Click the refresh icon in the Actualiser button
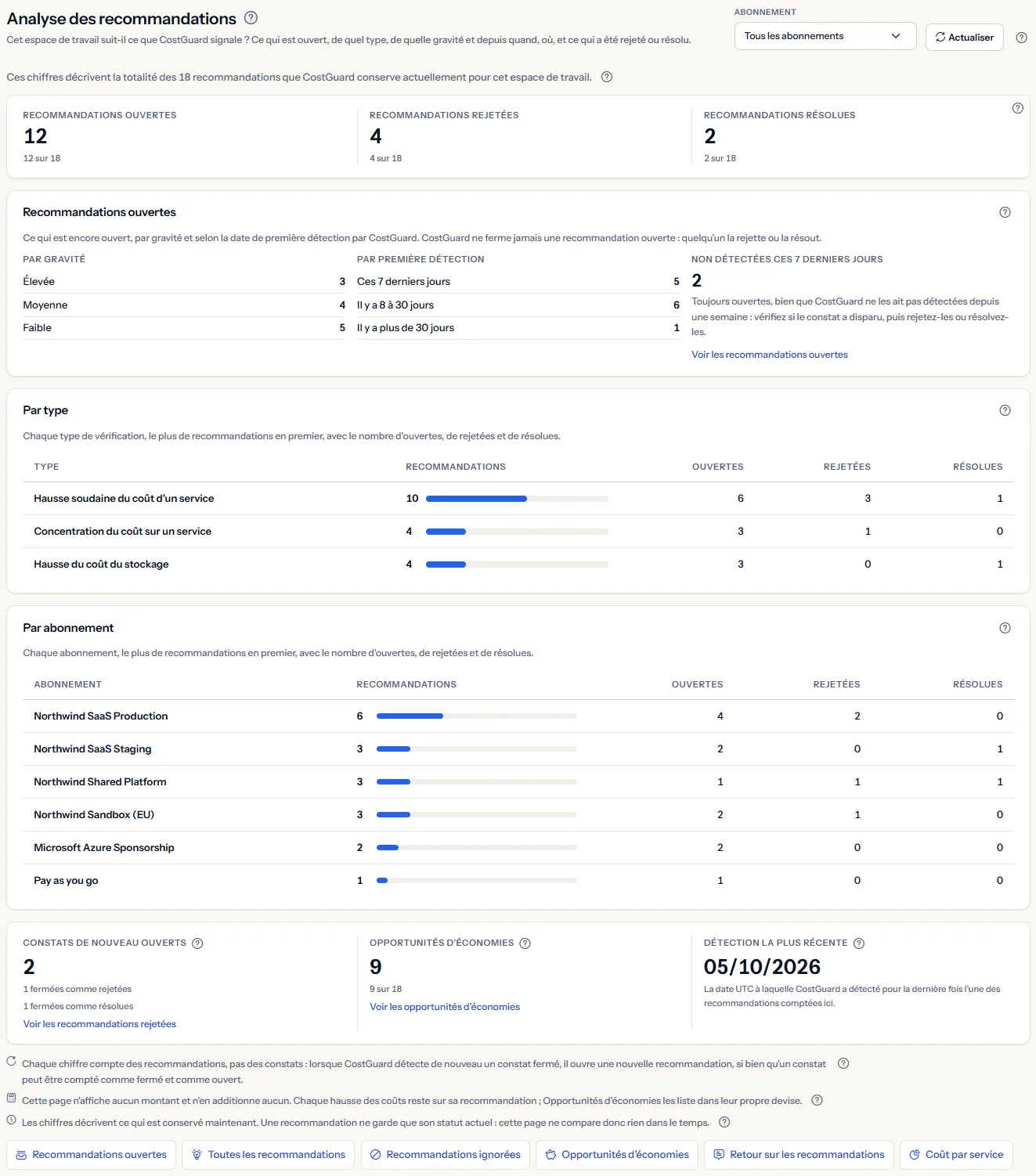 (x=940, y=37)
